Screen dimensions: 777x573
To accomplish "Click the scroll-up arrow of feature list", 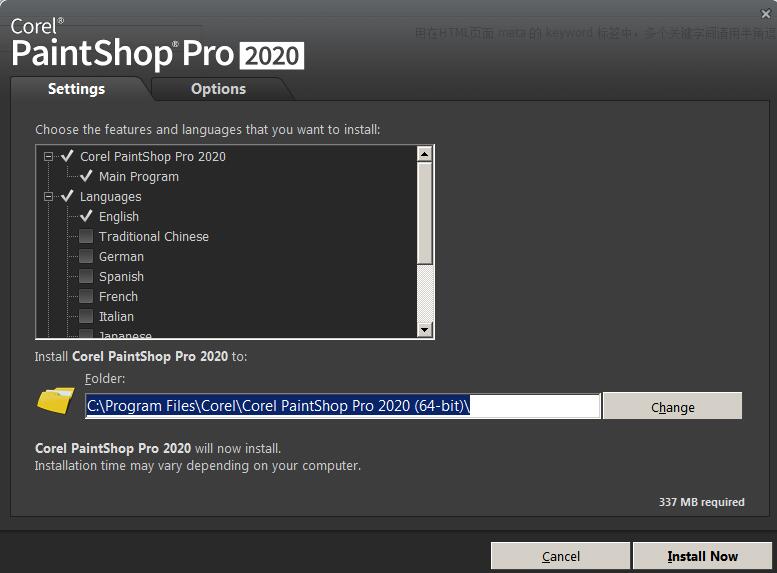I will click(425, 154).
